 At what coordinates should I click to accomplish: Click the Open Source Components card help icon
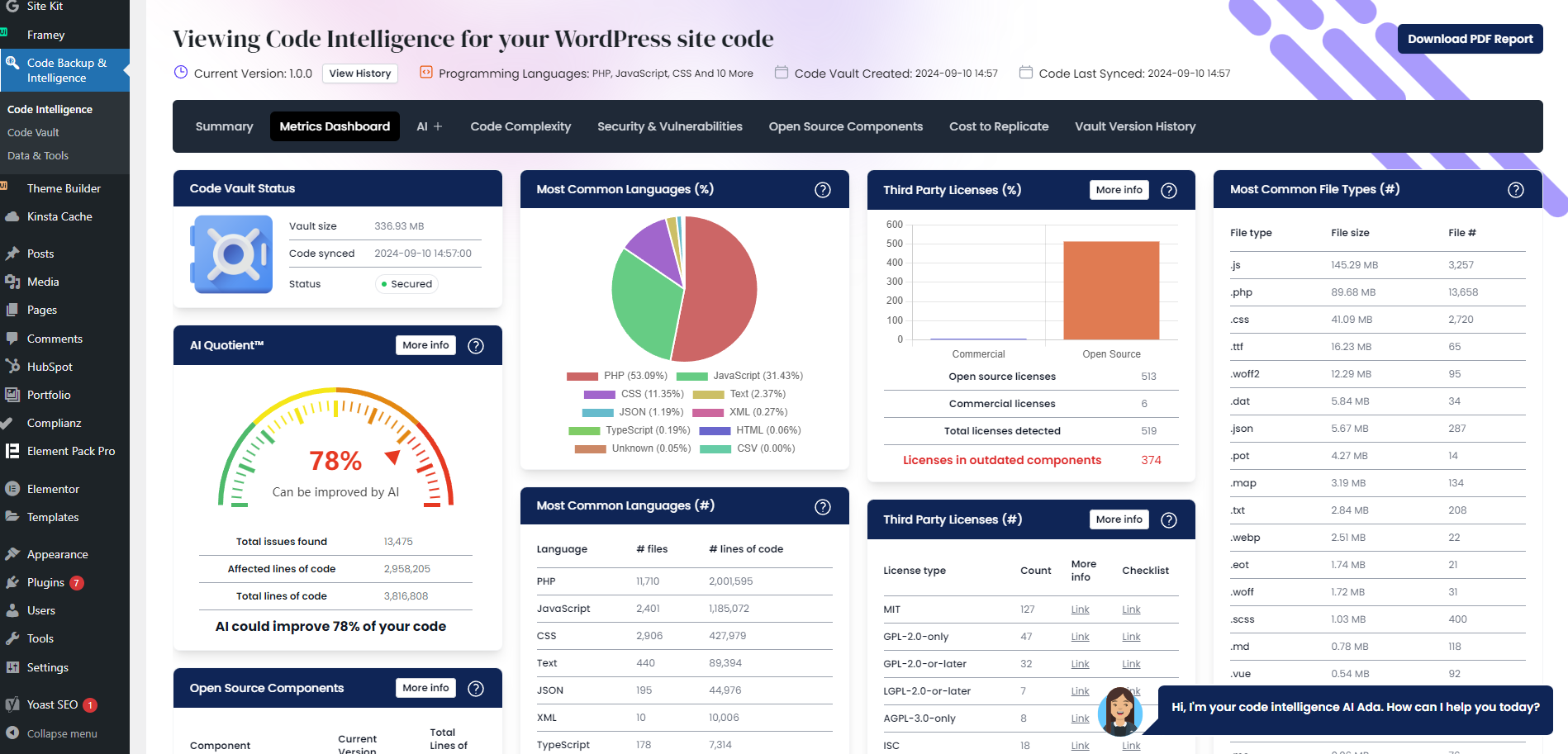476,689
